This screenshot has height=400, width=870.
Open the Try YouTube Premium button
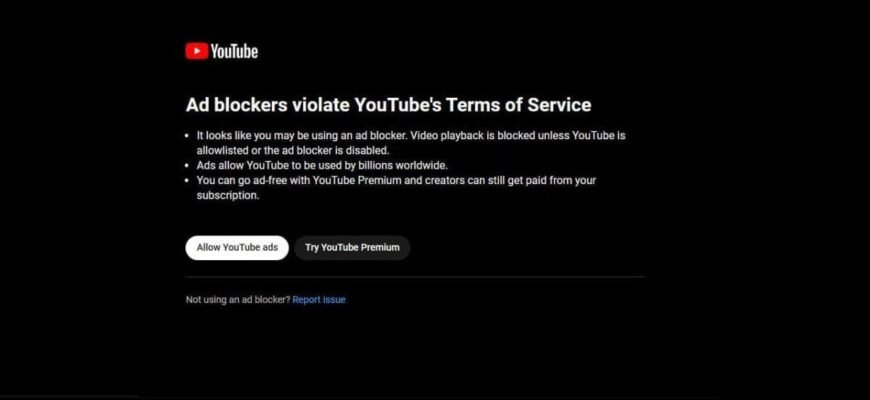[x=352, y=248]
